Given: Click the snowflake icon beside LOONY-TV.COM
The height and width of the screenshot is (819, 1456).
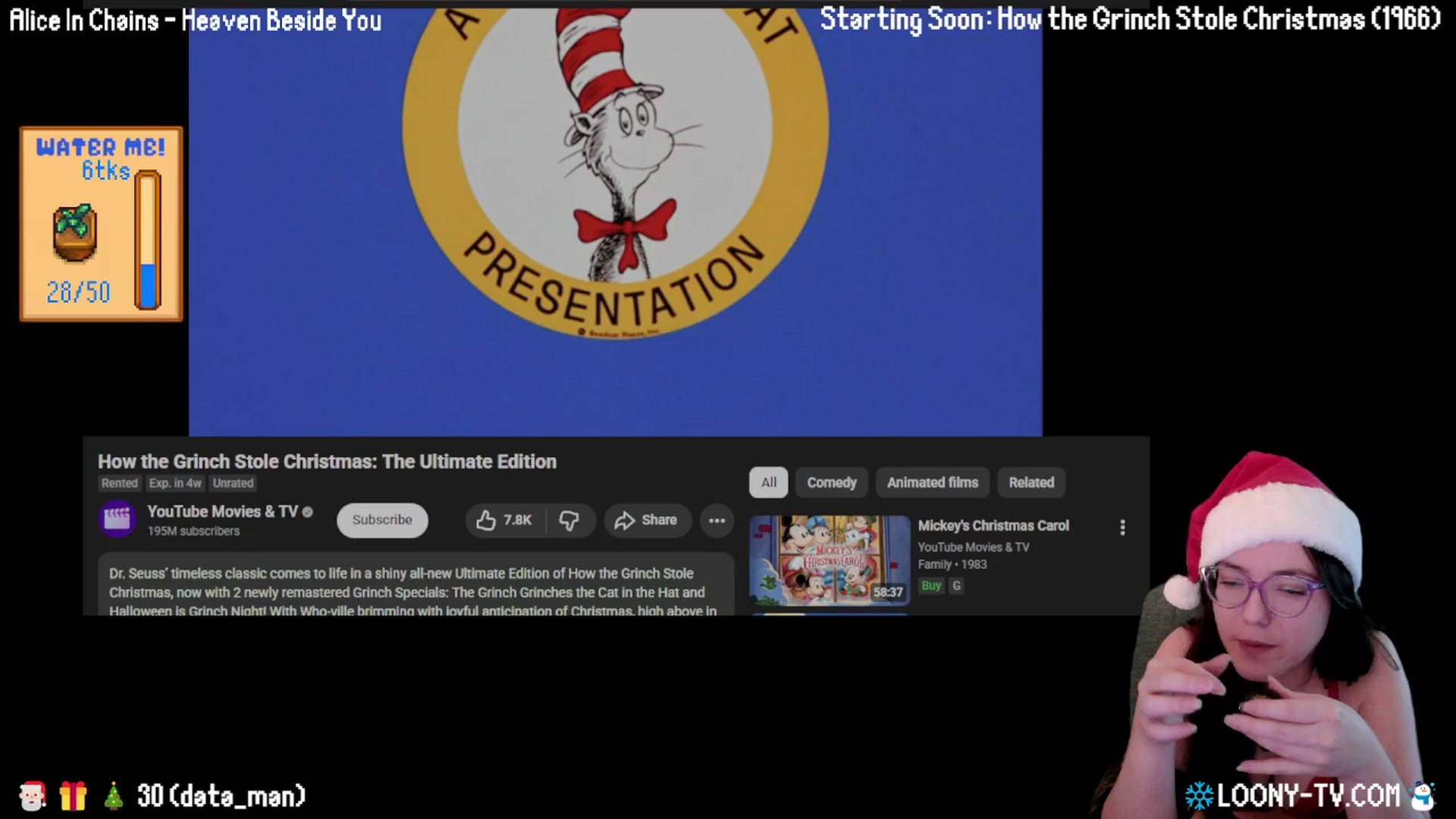Looking at the screenshot, I should click(x=1199, y=796).
